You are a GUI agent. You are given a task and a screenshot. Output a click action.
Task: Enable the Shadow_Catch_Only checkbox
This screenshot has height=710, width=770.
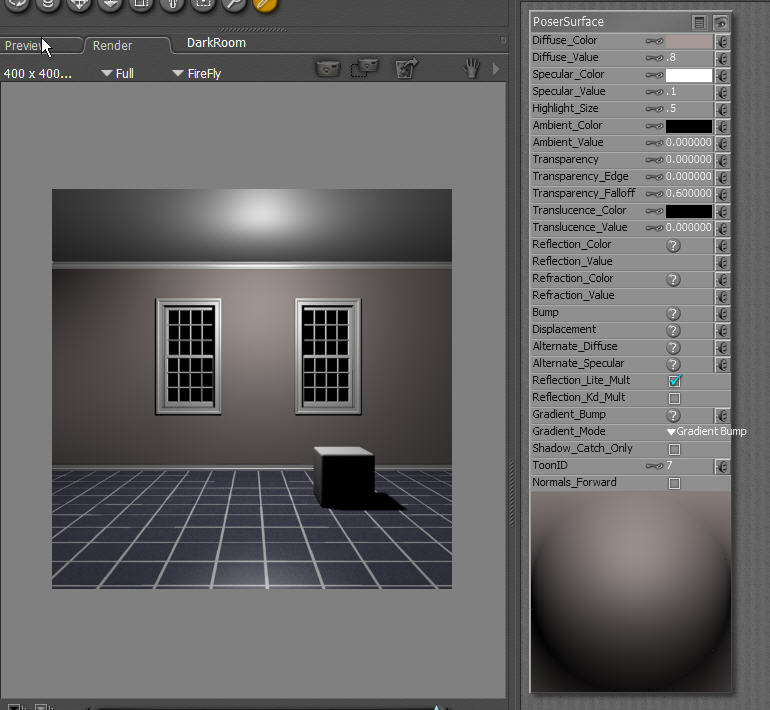674,449
